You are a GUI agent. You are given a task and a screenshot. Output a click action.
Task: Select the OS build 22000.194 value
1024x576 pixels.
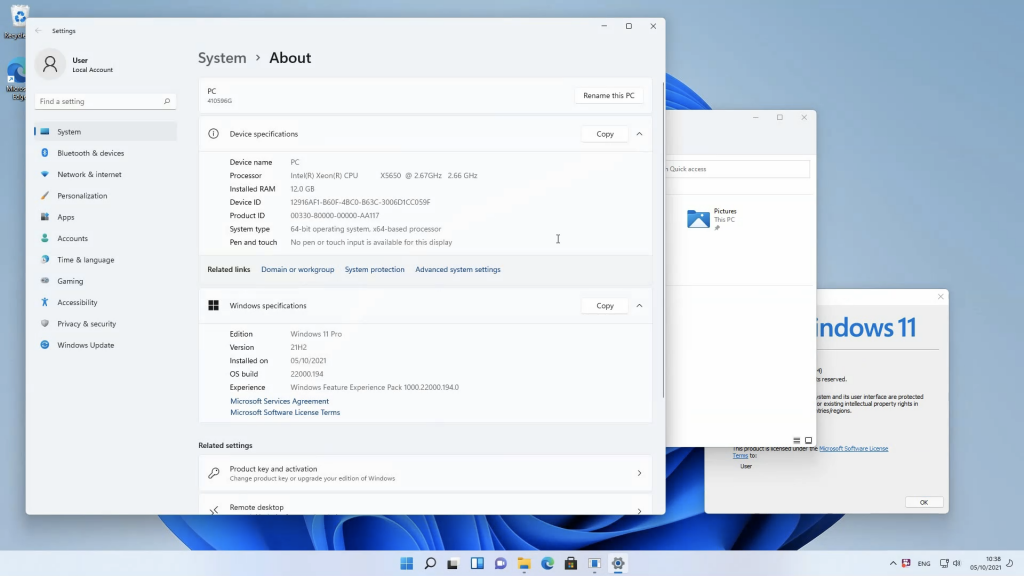307,374
